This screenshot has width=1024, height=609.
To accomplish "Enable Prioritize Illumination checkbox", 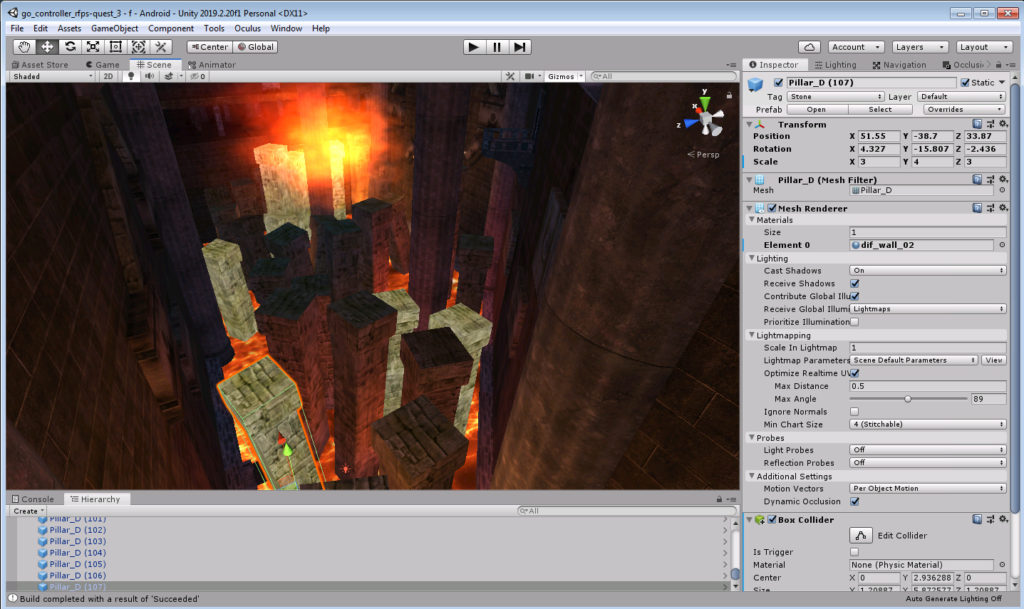I will (854, 322).
